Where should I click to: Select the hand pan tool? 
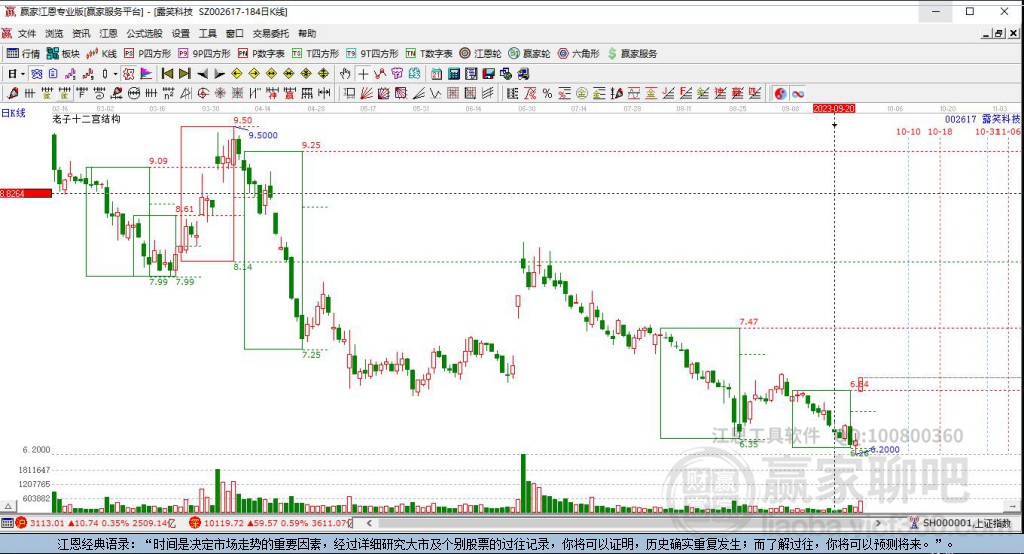point(345,74)
